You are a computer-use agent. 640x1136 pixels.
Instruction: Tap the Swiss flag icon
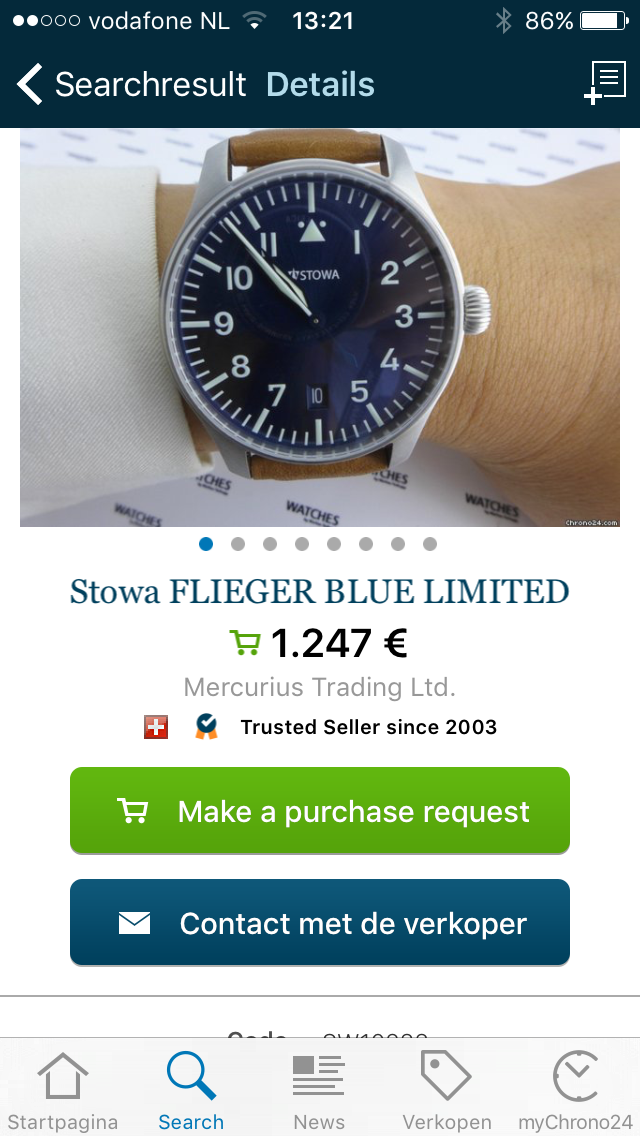(x=156, y=727)
